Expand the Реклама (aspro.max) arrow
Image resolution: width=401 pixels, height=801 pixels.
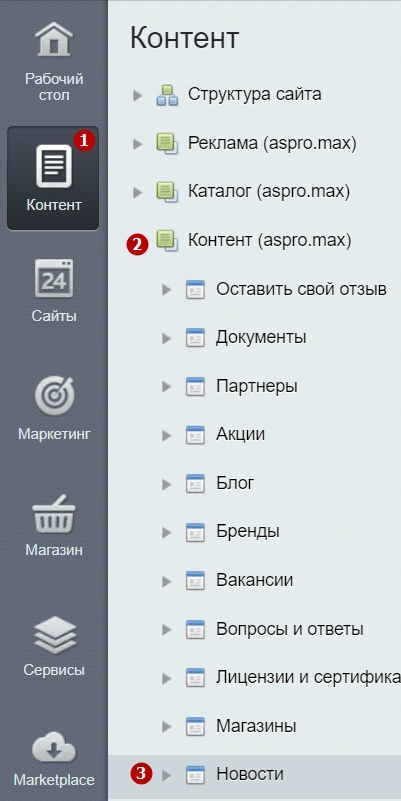[x=137, y=144]
